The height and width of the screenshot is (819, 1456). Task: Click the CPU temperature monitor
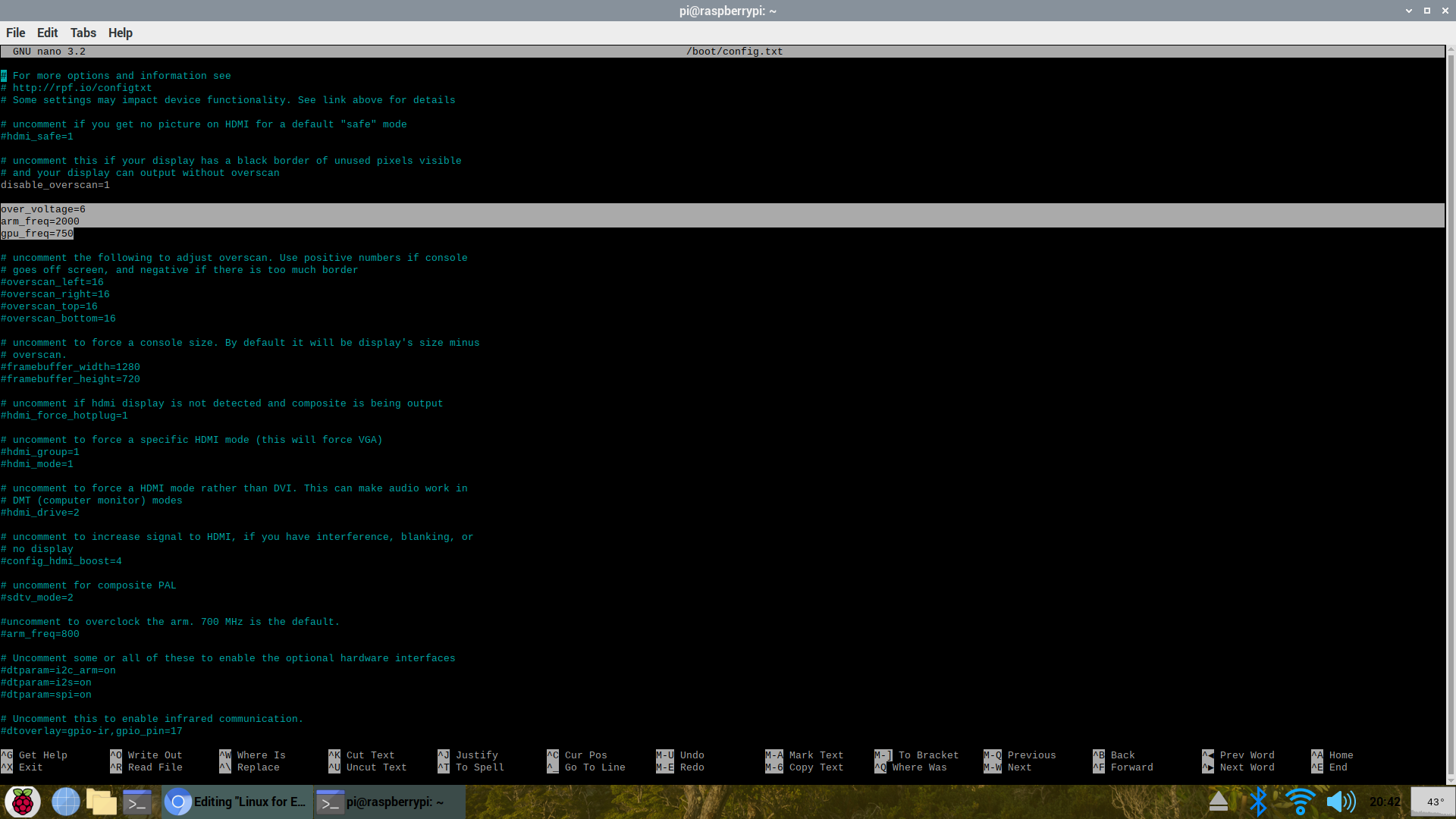click(1432, 802)
